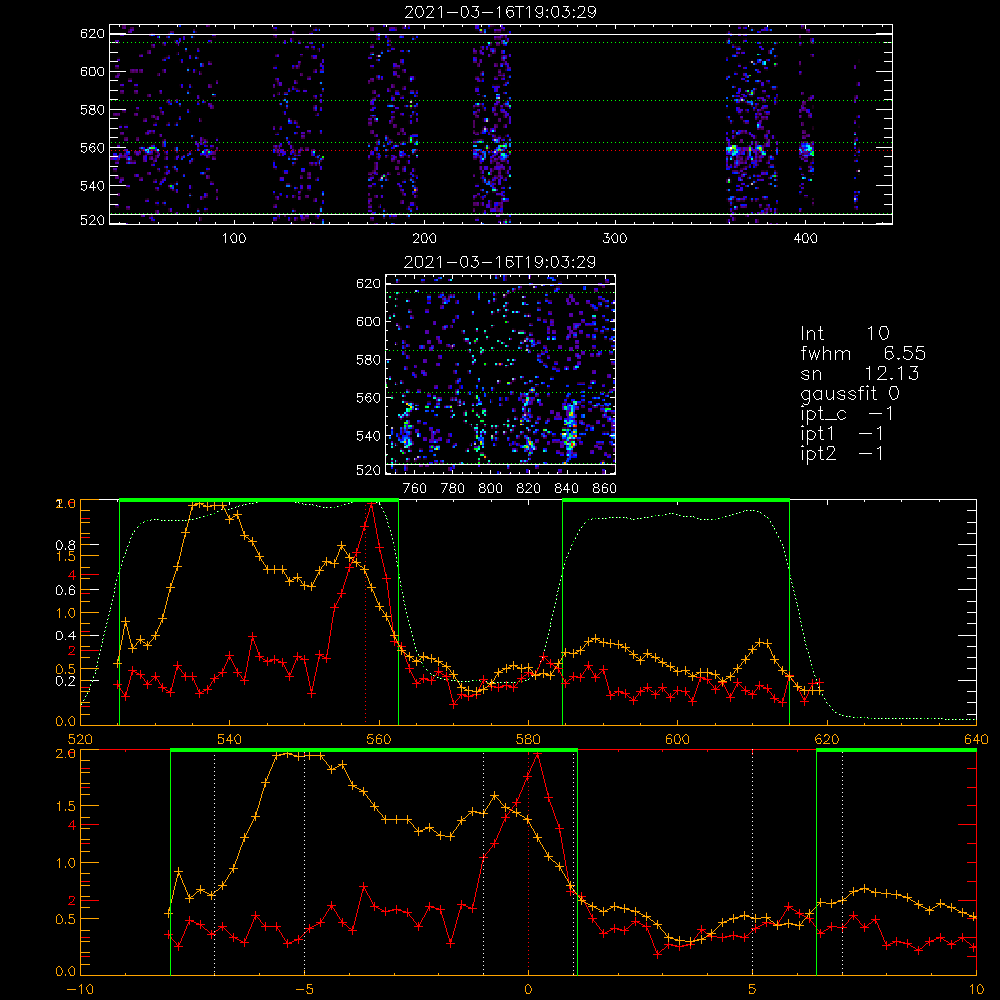Click the white '0.8' y-axis label
The image size is (1000, 1000).
(x=66, y=545)
